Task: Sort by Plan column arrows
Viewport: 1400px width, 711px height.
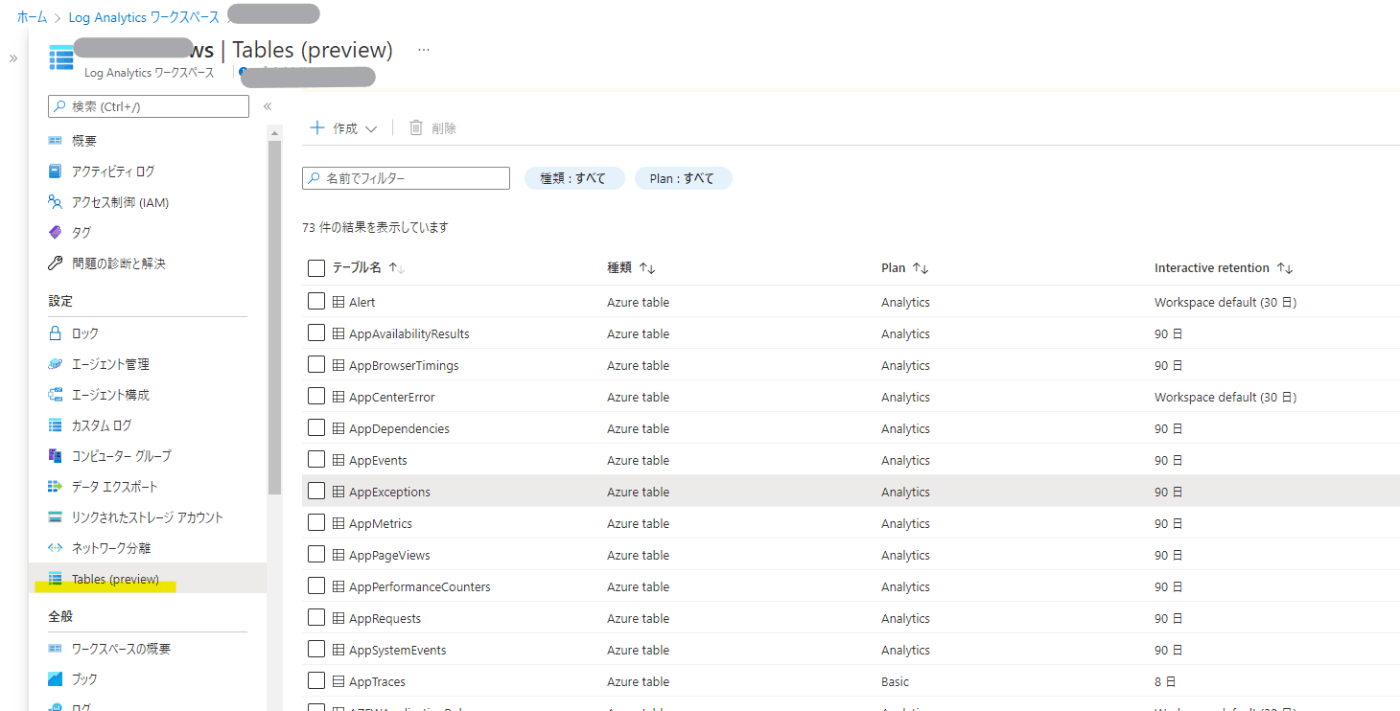Action: point(921,268)
